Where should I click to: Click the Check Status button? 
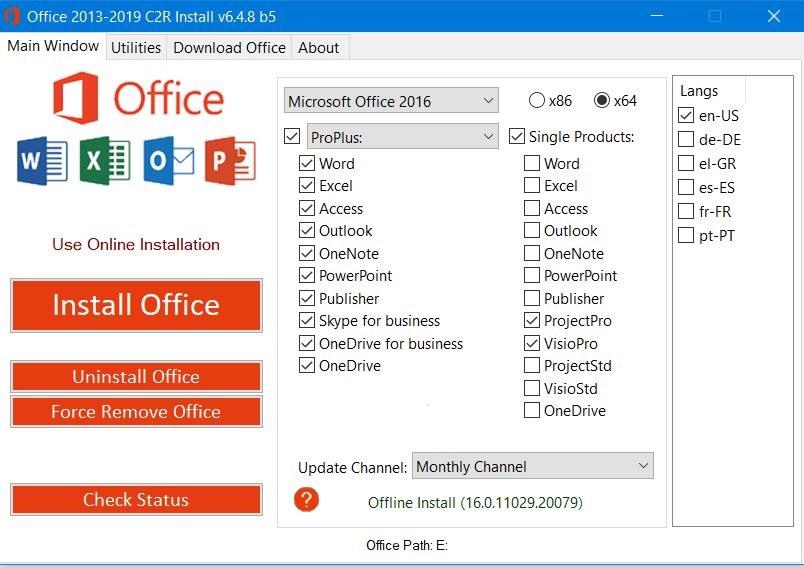coord(136,499)
